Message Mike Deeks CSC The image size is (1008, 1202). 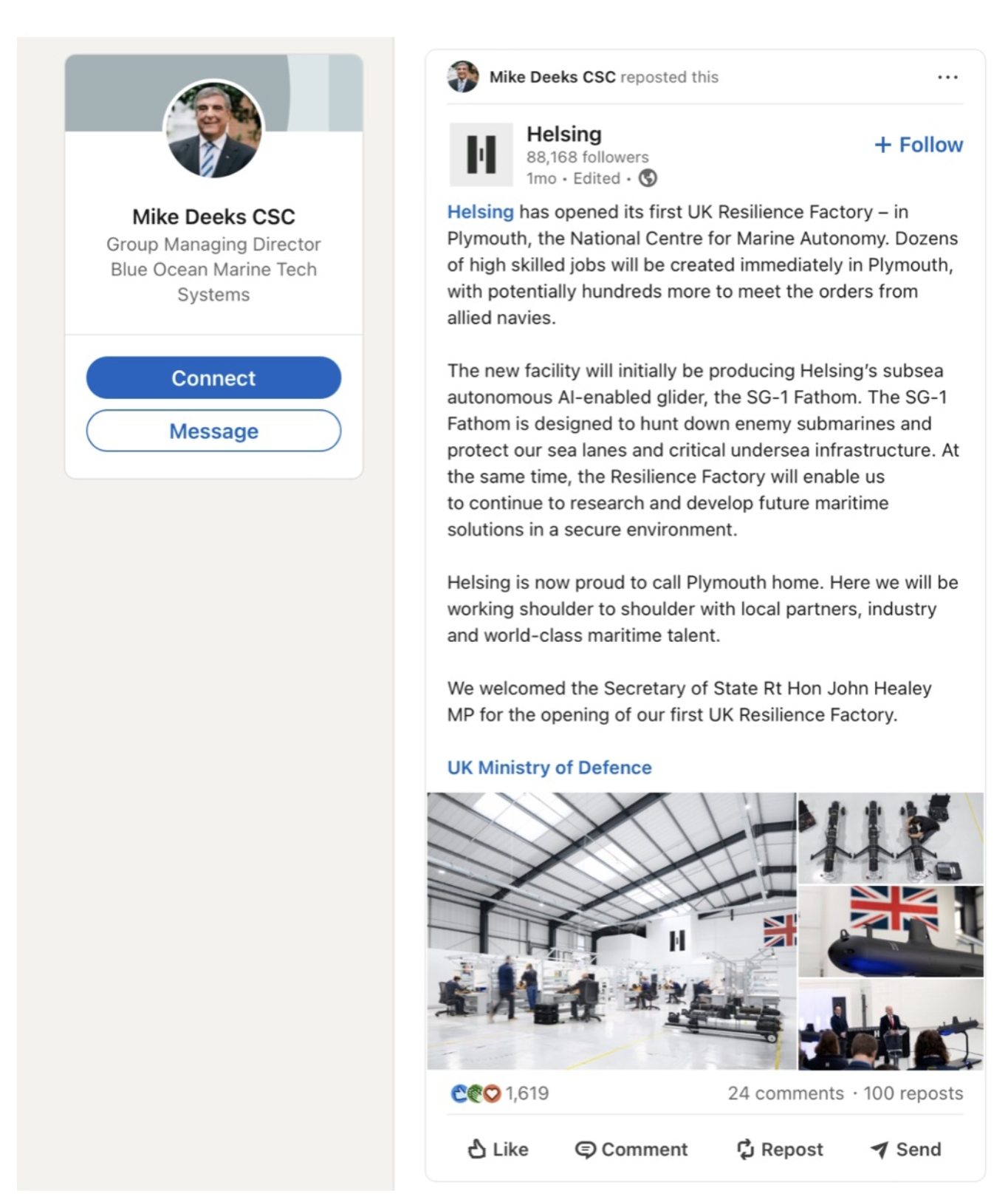coord(213,431)
